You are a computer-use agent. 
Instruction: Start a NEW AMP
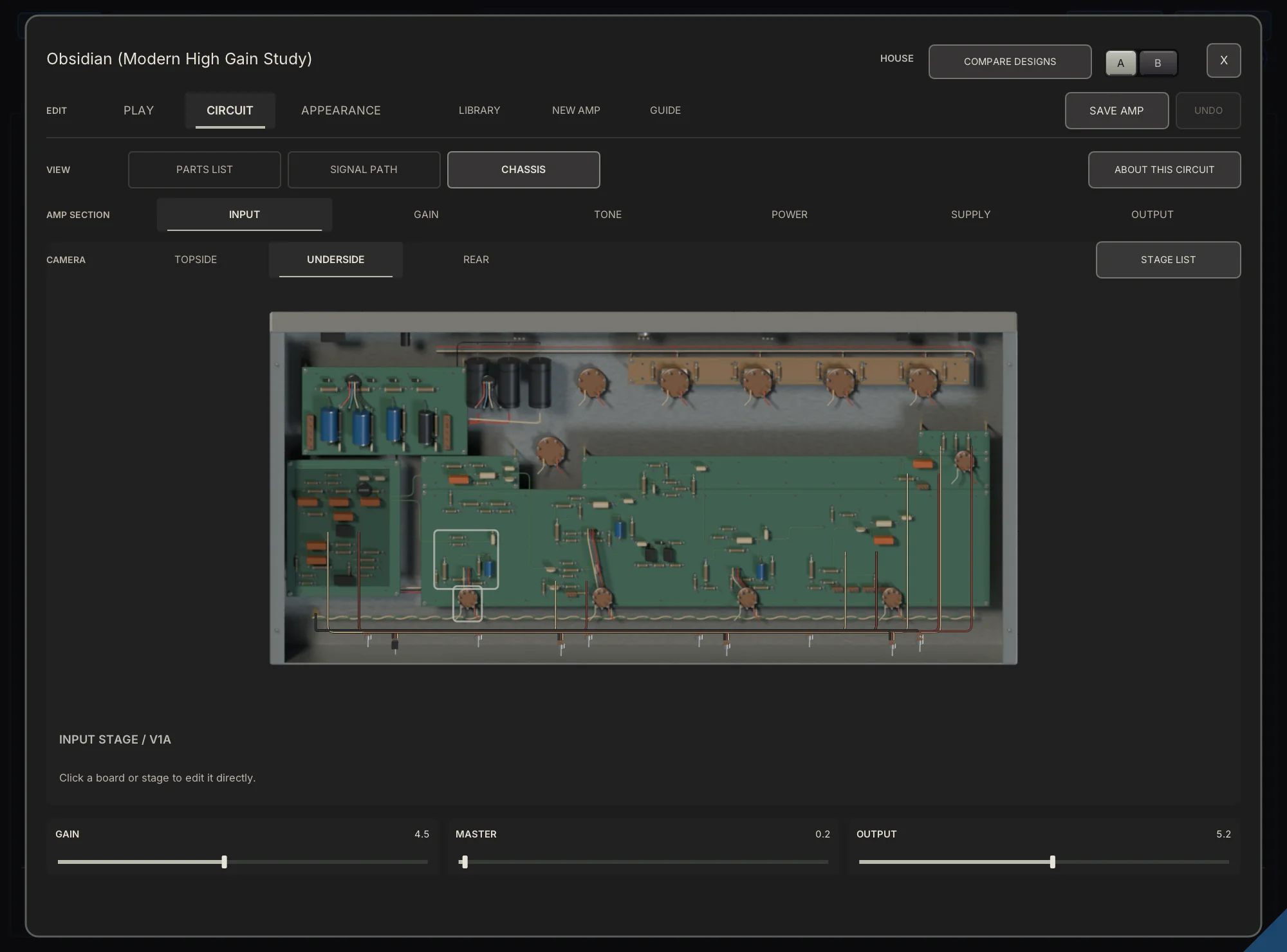[x=576, y=111]
